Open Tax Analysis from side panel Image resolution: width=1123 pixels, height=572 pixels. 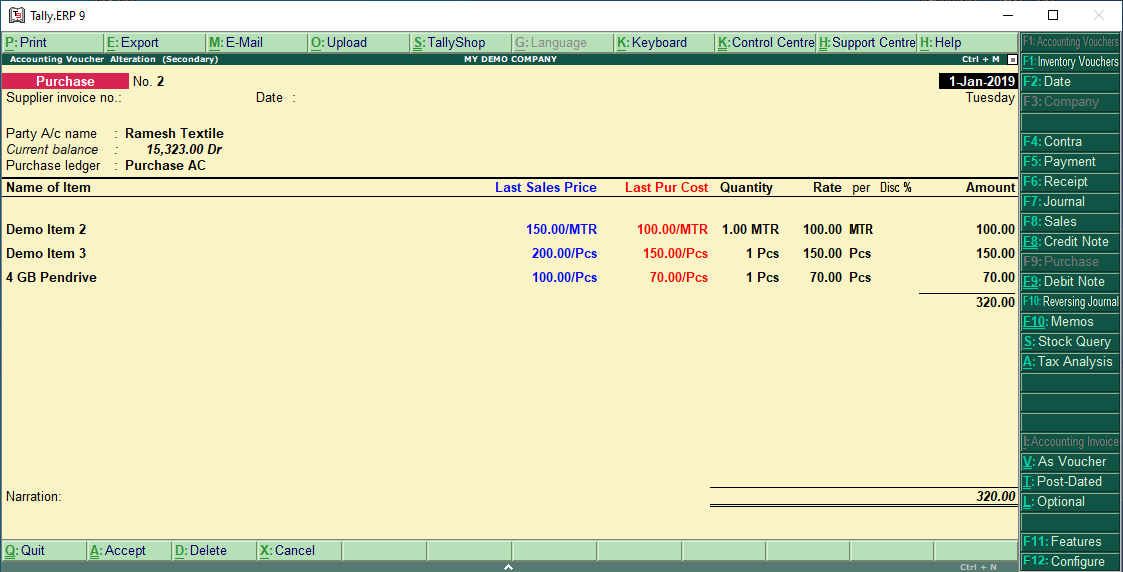click(x=1070, y=362)
